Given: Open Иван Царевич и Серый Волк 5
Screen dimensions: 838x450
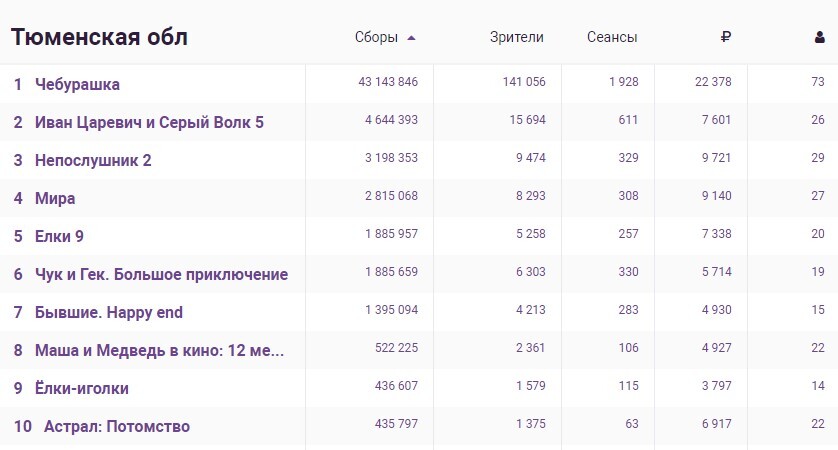Looking at the screenshot, I should [149, 122].
